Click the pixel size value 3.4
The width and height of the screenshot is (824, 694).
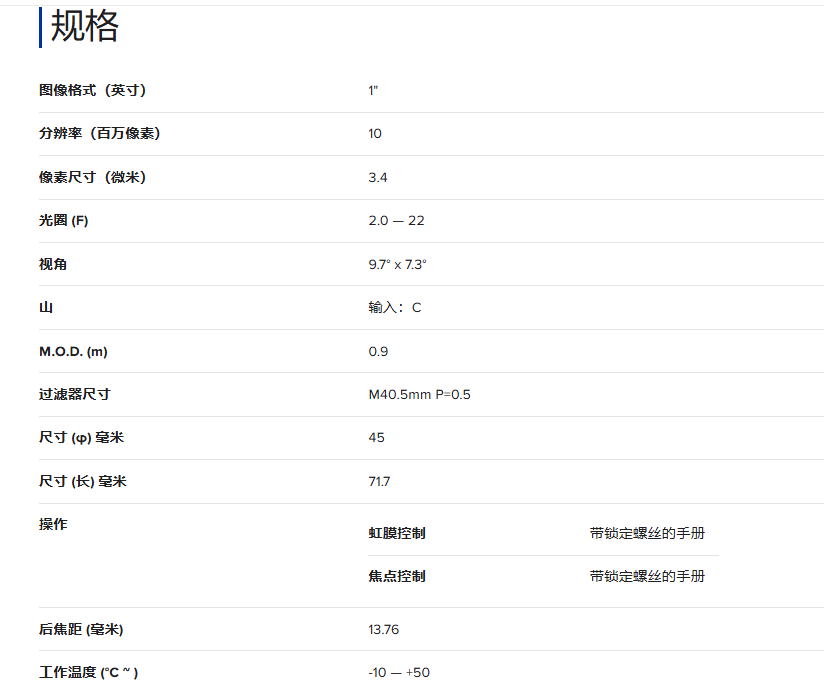click(x=377, y=177)
